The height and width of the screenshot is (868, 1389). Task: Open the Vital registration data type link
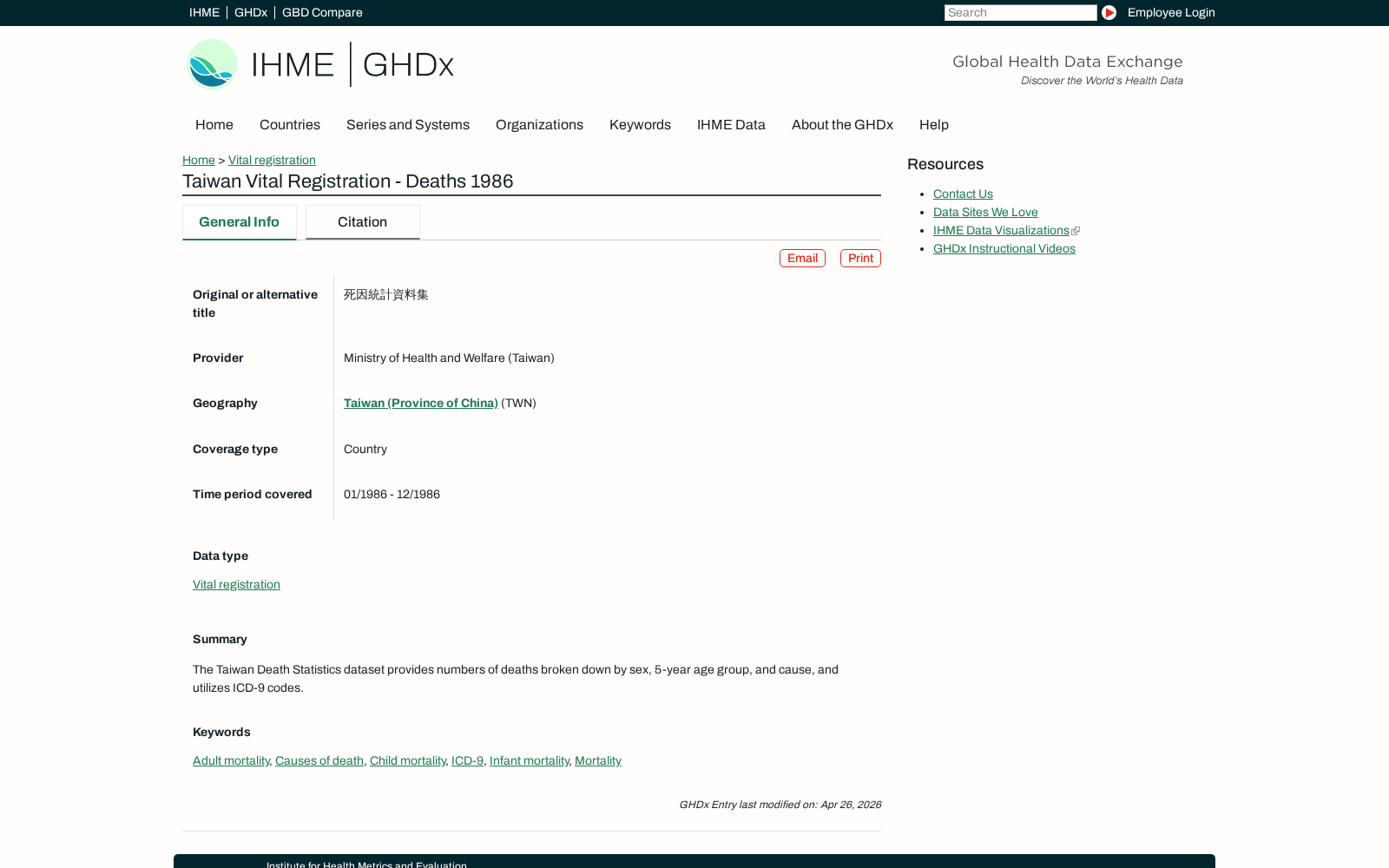236,585
